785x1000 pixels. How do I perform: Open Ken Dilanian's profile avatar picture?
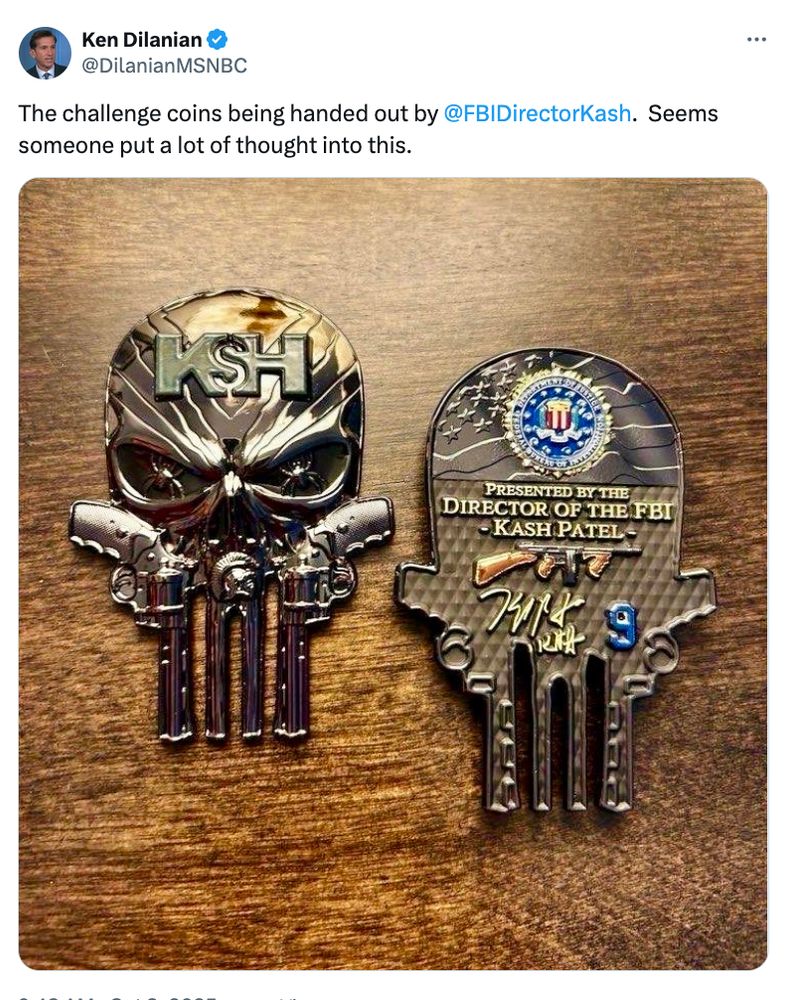(x=45, y=53)
